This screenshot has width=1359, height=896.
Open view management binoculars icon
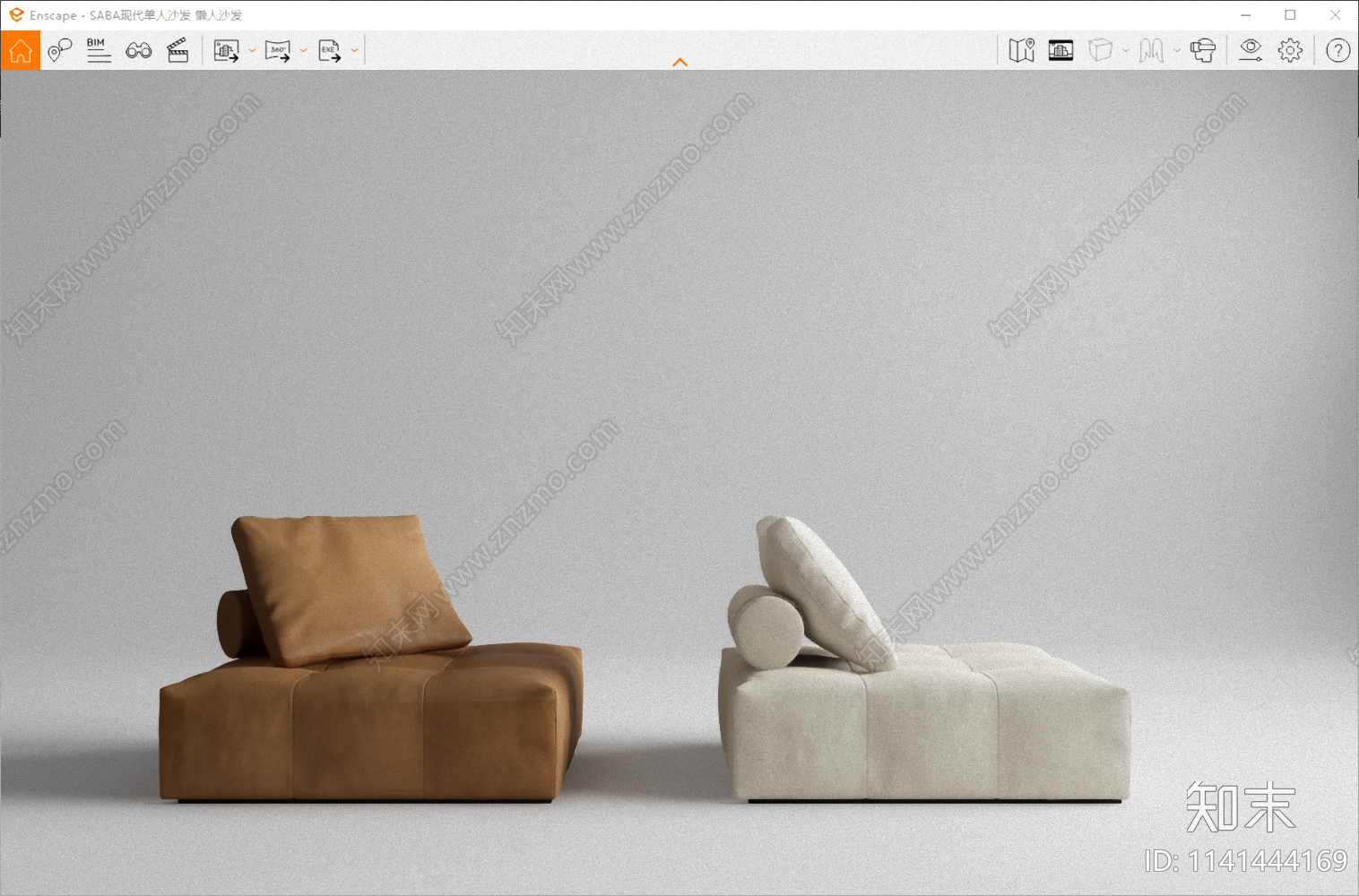[138, 51]
